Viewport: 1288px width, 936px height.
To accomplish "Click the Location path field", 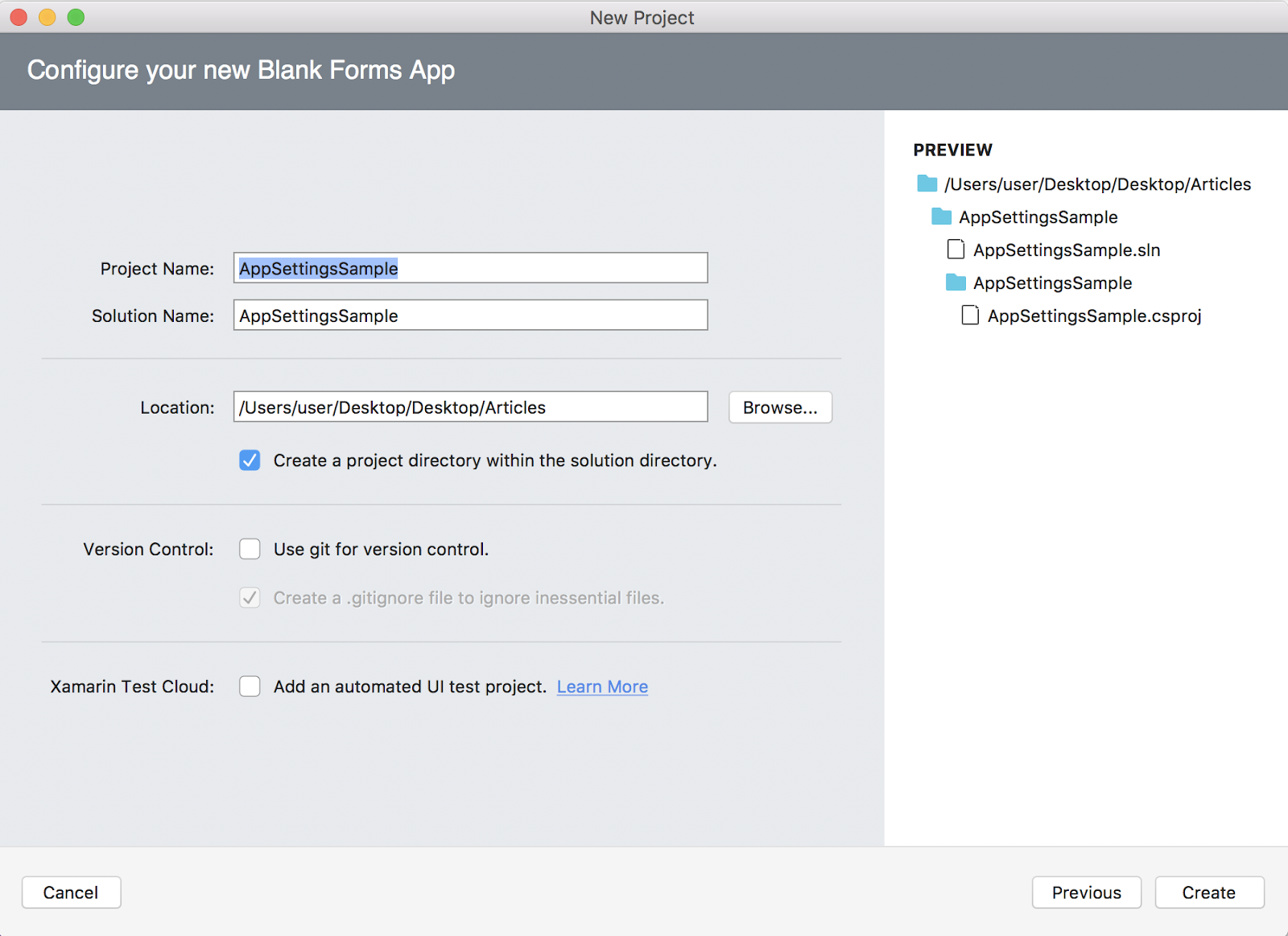I will (470, 407).
